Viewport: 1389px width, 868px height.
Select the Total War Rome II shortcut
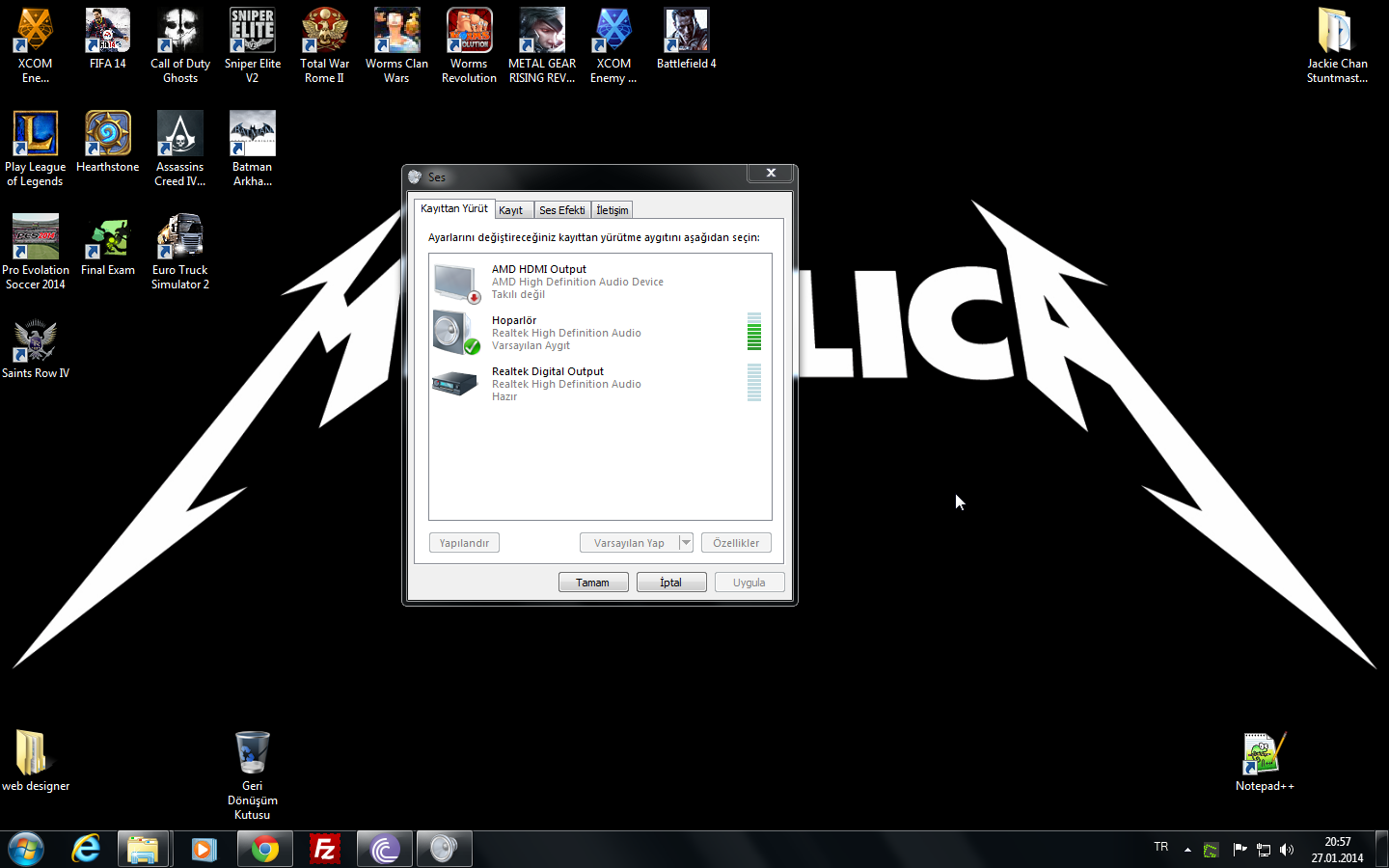click(x=325, y=45)
